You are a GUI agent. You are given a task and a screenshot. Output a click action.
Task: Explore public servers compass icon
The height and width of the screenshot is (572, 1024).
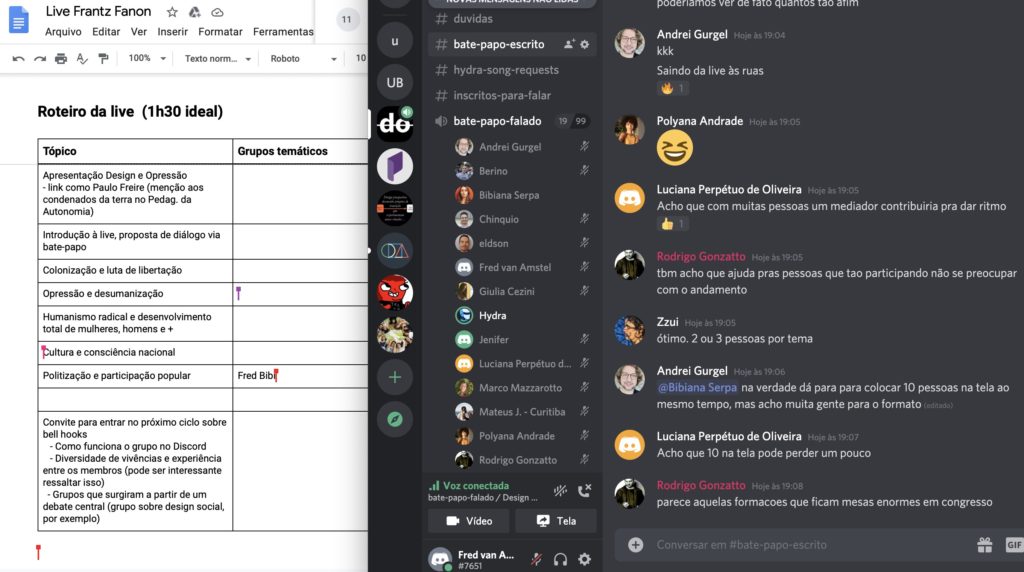pyautogui.click(x=394, y=419)
